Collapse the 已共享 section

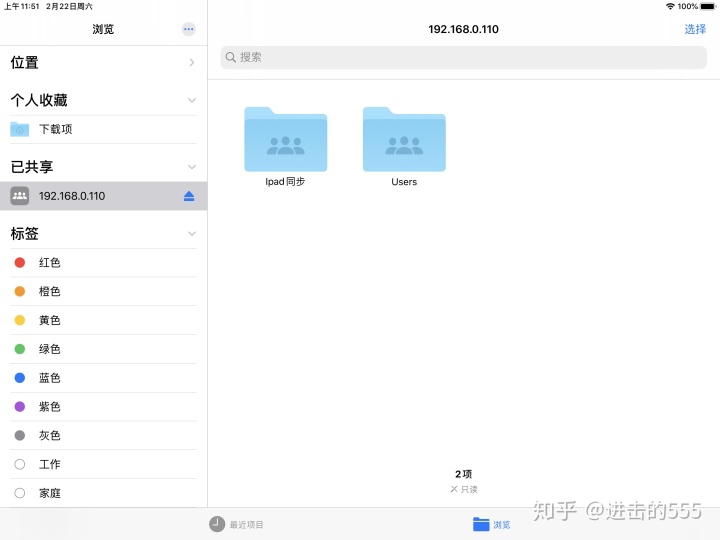192,167
